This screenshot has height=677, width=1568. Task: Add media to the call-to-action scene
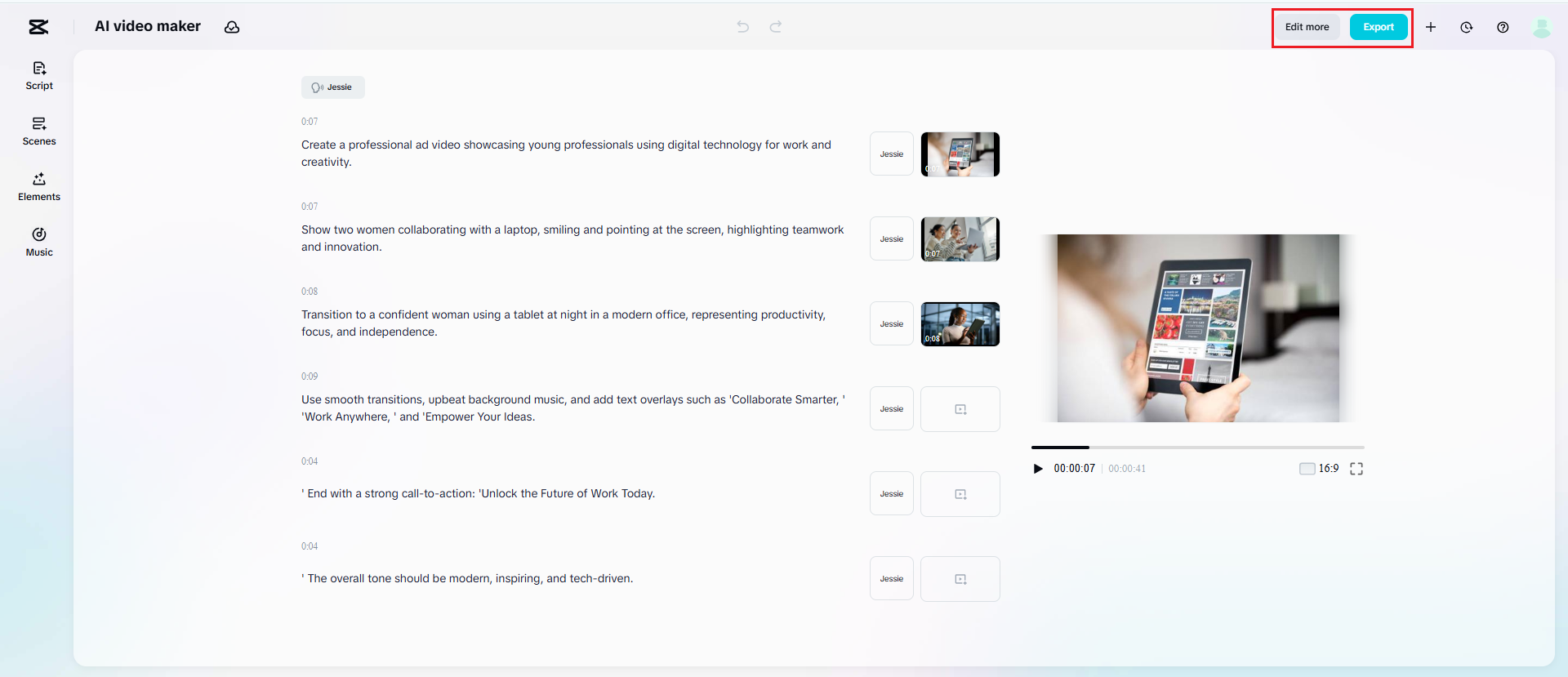(960, 494)
